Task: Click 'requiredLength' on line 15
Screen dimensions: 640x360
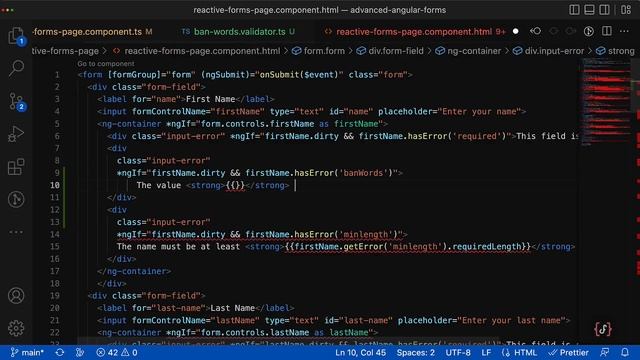Action: coord(486,247)
